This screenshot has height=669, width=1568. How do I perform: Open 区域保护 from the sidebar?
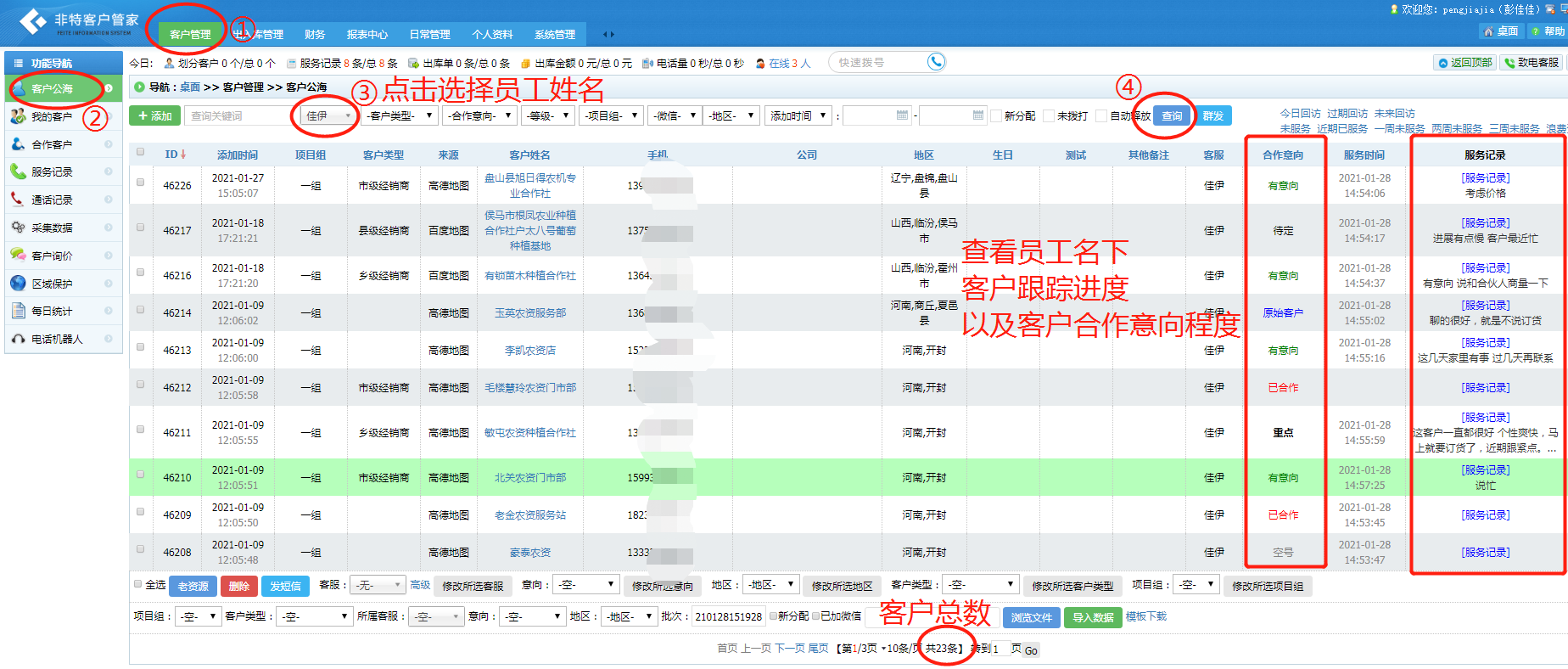tap(52, 284)
